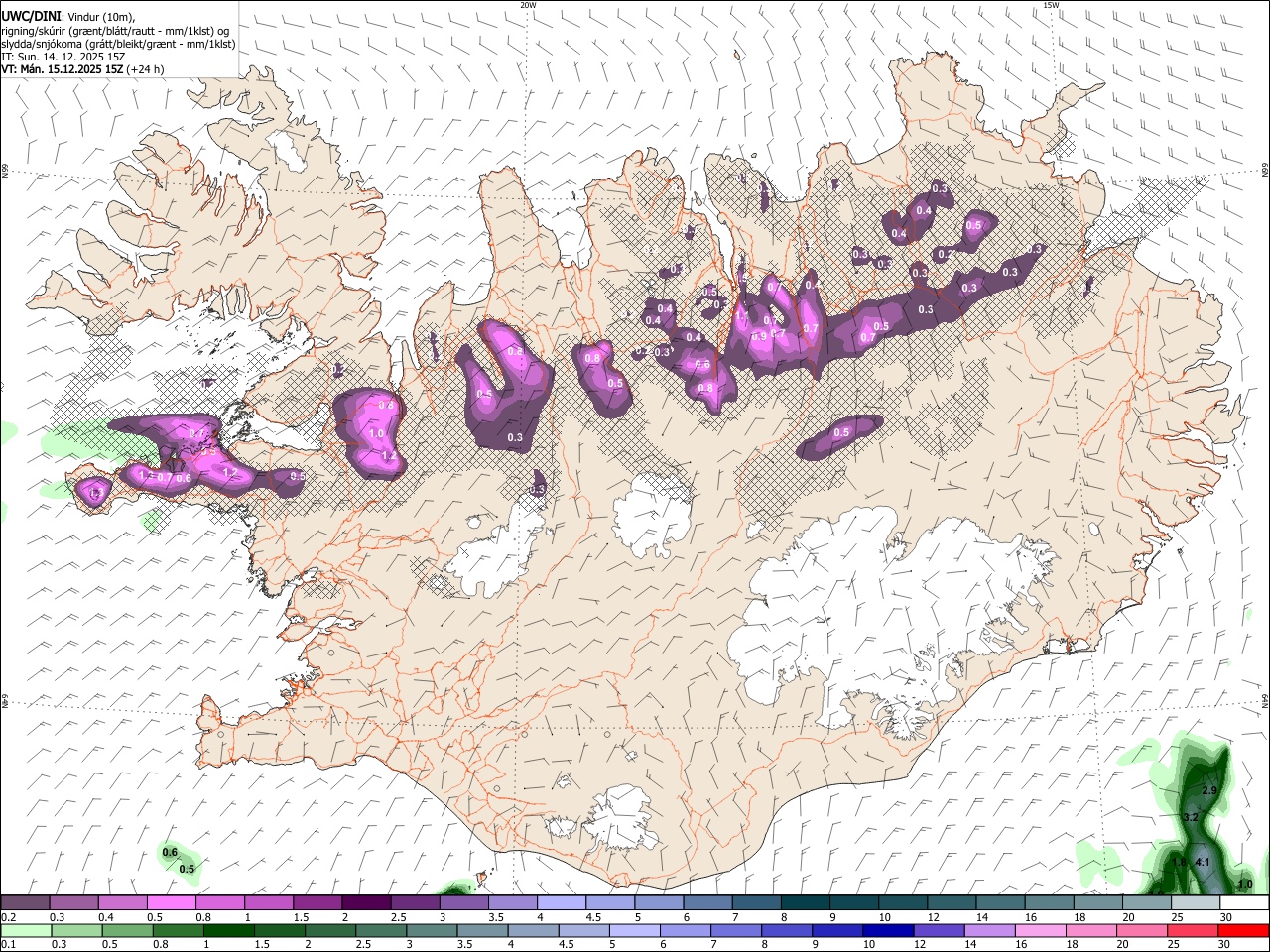Click the 15W longitude label
The width and height of the screenshot is (1270, 952).
click(1051, 5)
